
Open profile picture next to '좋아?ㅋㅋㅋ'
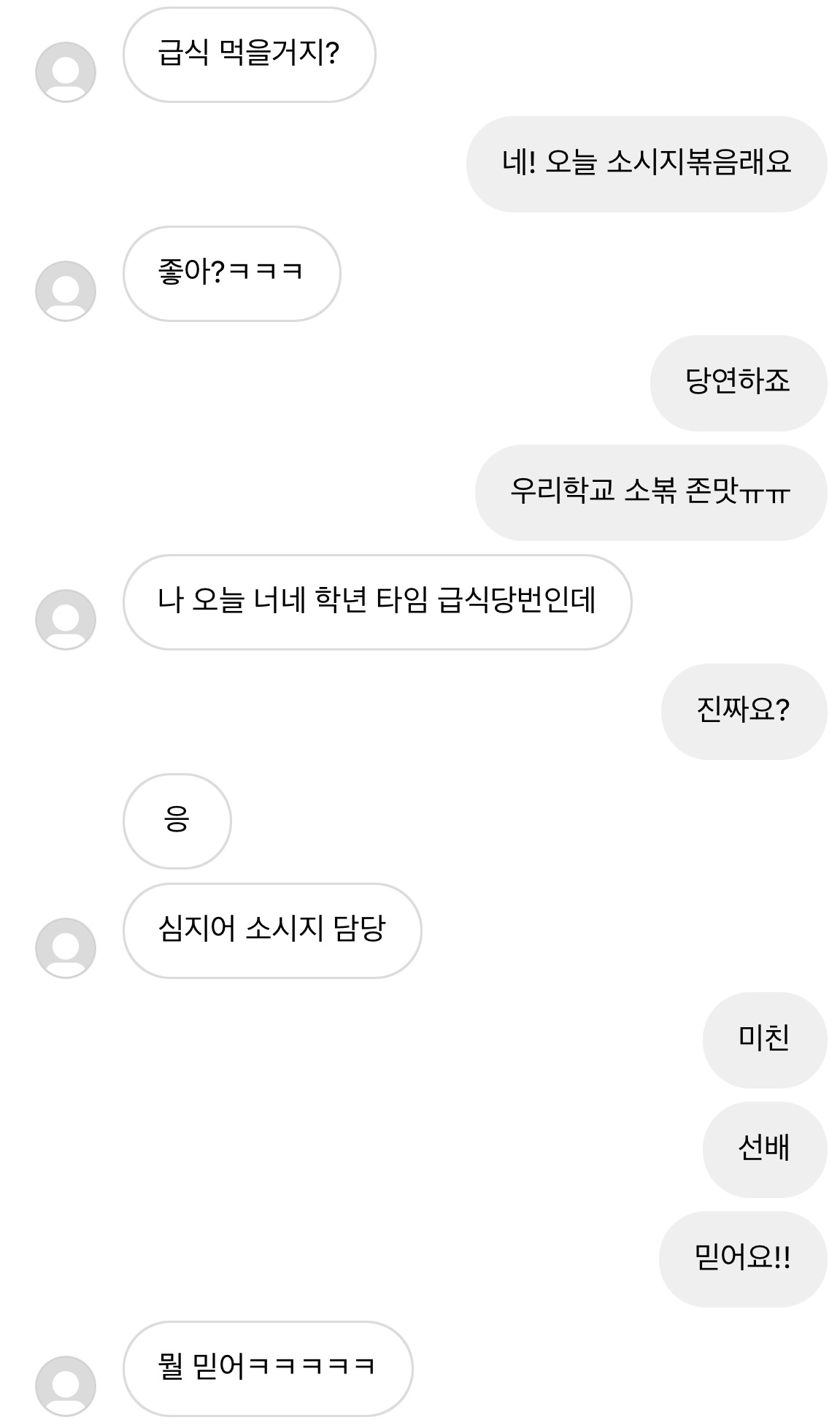pyautogui.click(x=66, y=291)
